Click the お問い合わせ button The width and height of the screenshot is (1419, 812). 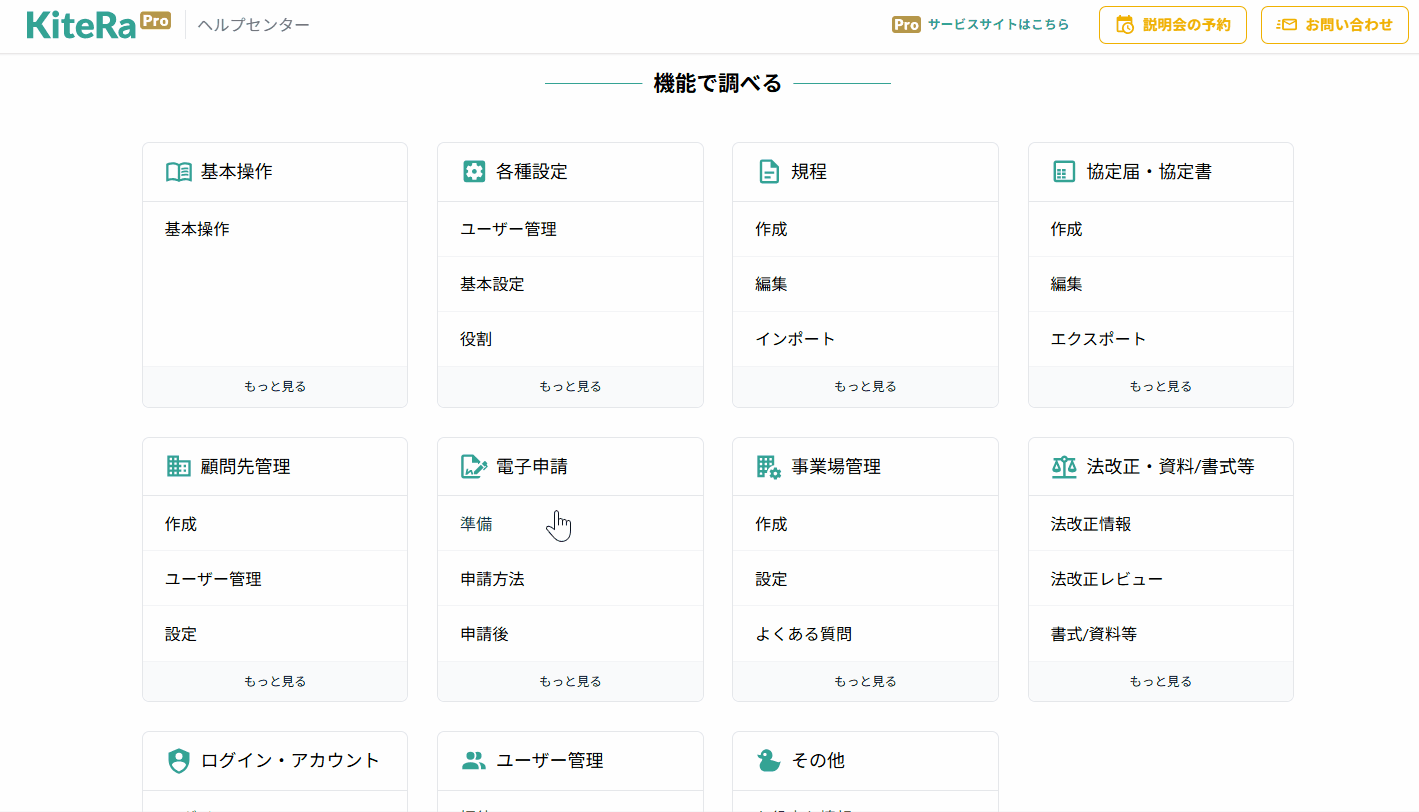tap(1335, 25)
